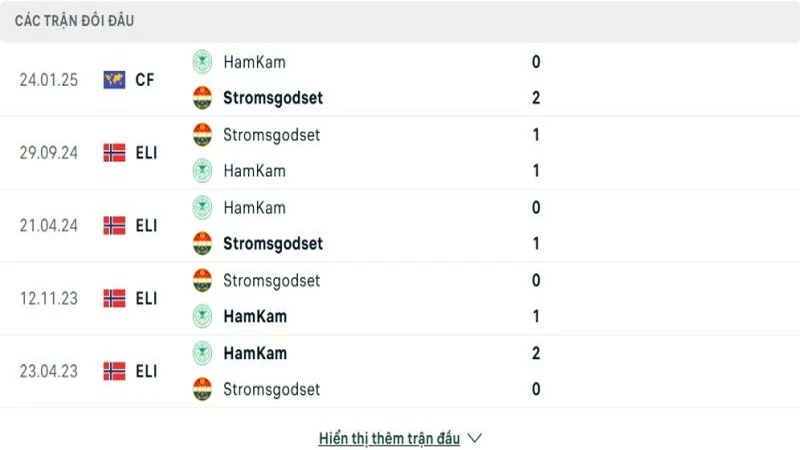This screenshot has height=450, width=800.
Task: Click HamKam crest in 24.01.25 match
Action: point(203,62)
